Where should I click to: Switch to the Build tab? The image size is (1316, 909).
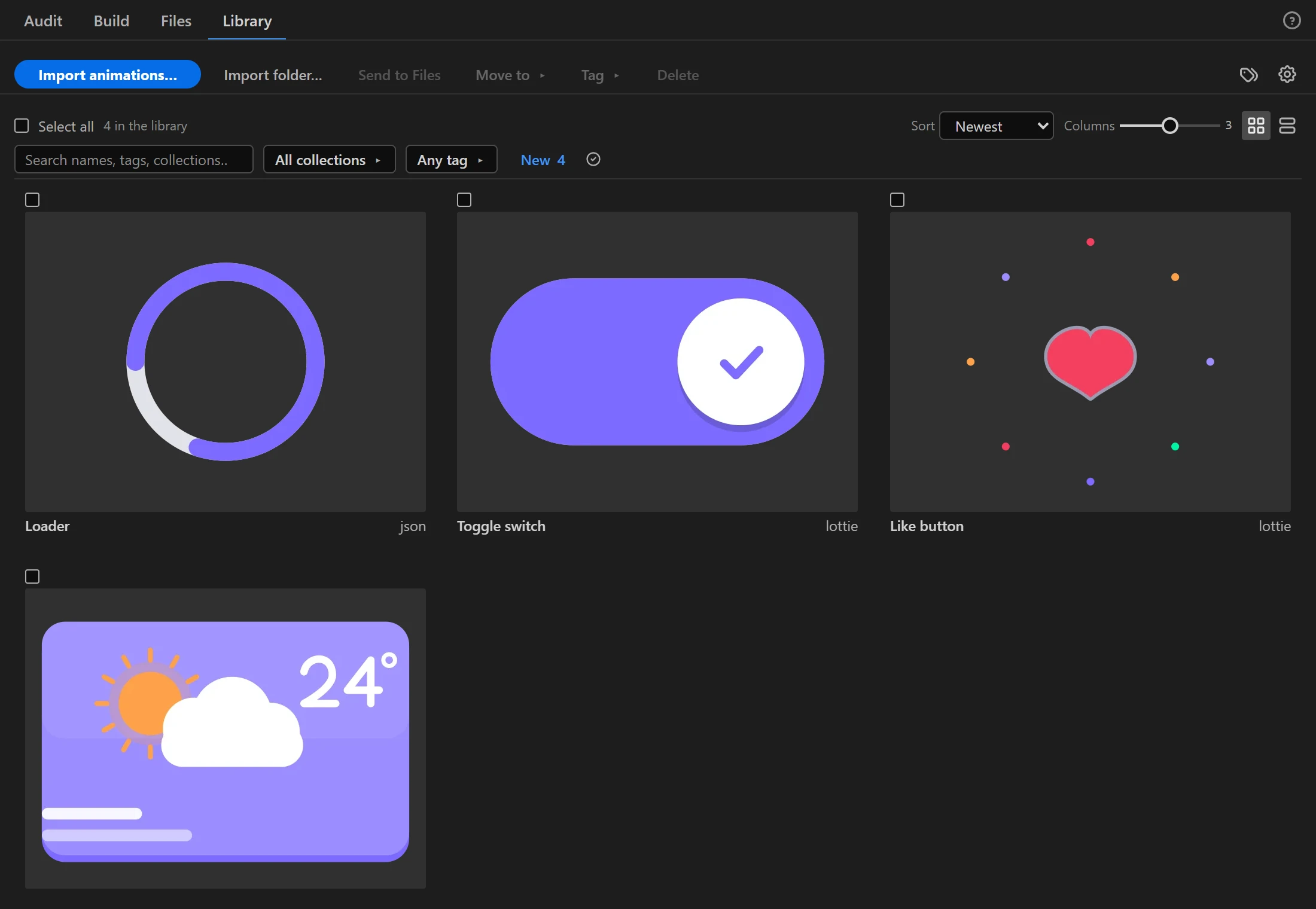pos(111,21)
